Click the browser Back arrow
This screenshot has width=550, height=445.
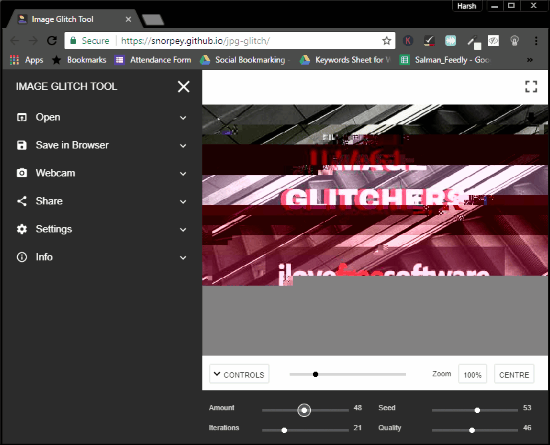[14, 41]
